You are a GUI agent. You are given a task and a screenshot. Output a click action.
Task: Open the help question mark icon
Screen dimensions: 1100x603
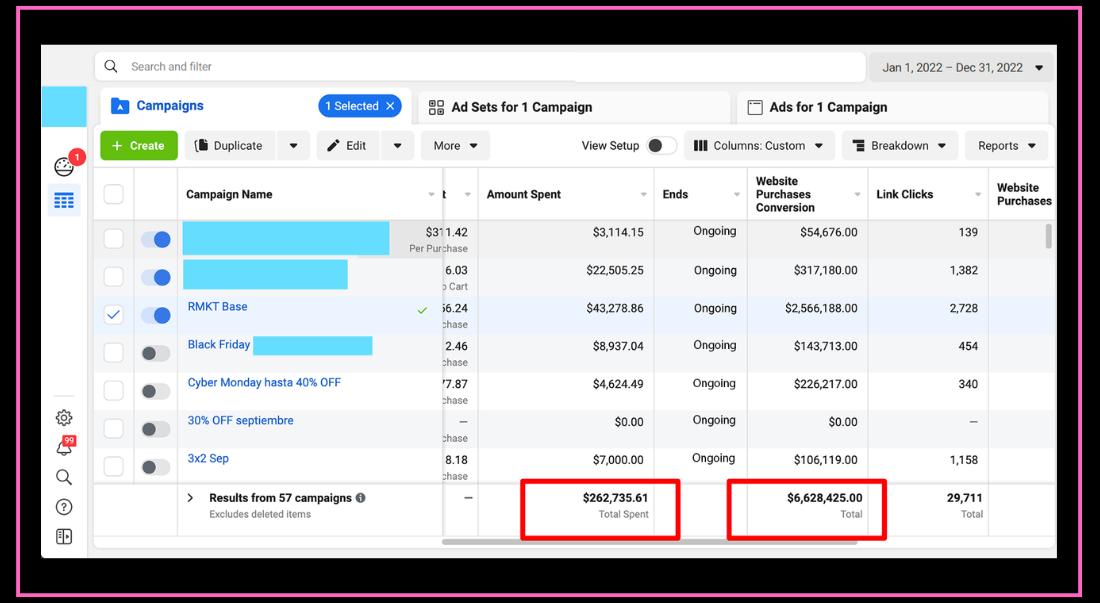(64, 507)
